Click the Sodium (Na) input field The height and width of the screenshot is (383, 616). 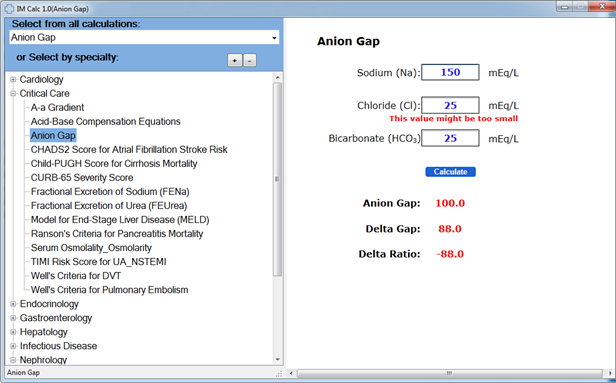click(x=450, y=72)
